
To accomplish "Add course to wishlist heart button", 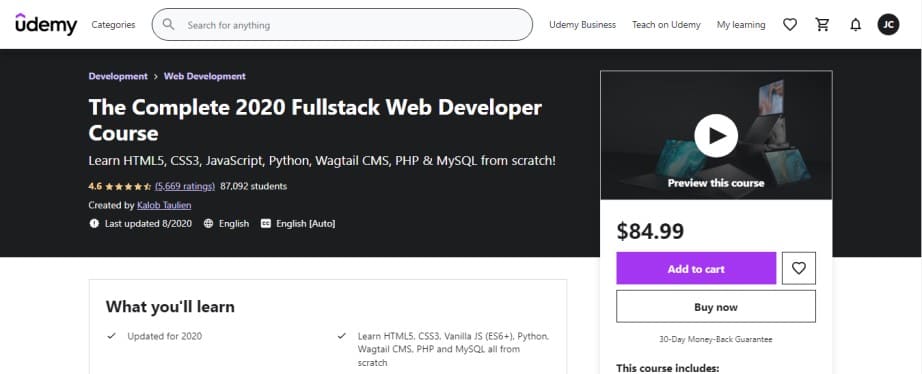I will (x=799, y=268).
